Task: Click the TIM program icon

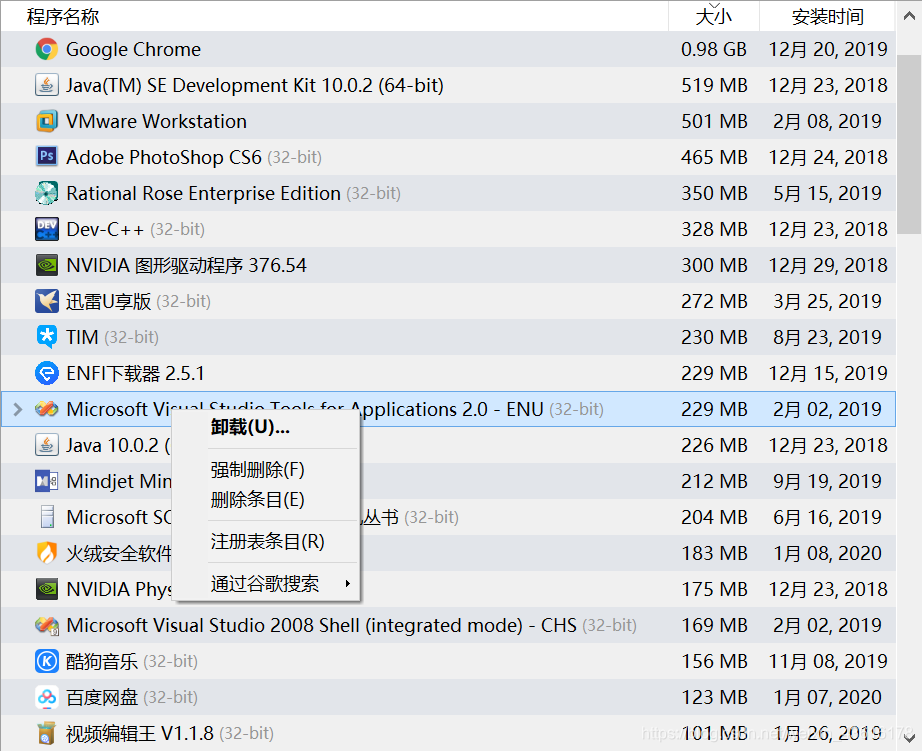Action: (x=47, y=337)
